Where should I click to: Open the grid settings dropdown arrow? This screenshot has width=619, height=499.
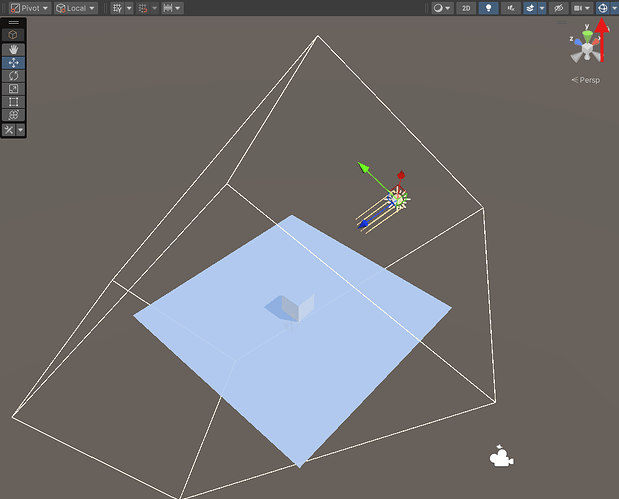(129, 8)
